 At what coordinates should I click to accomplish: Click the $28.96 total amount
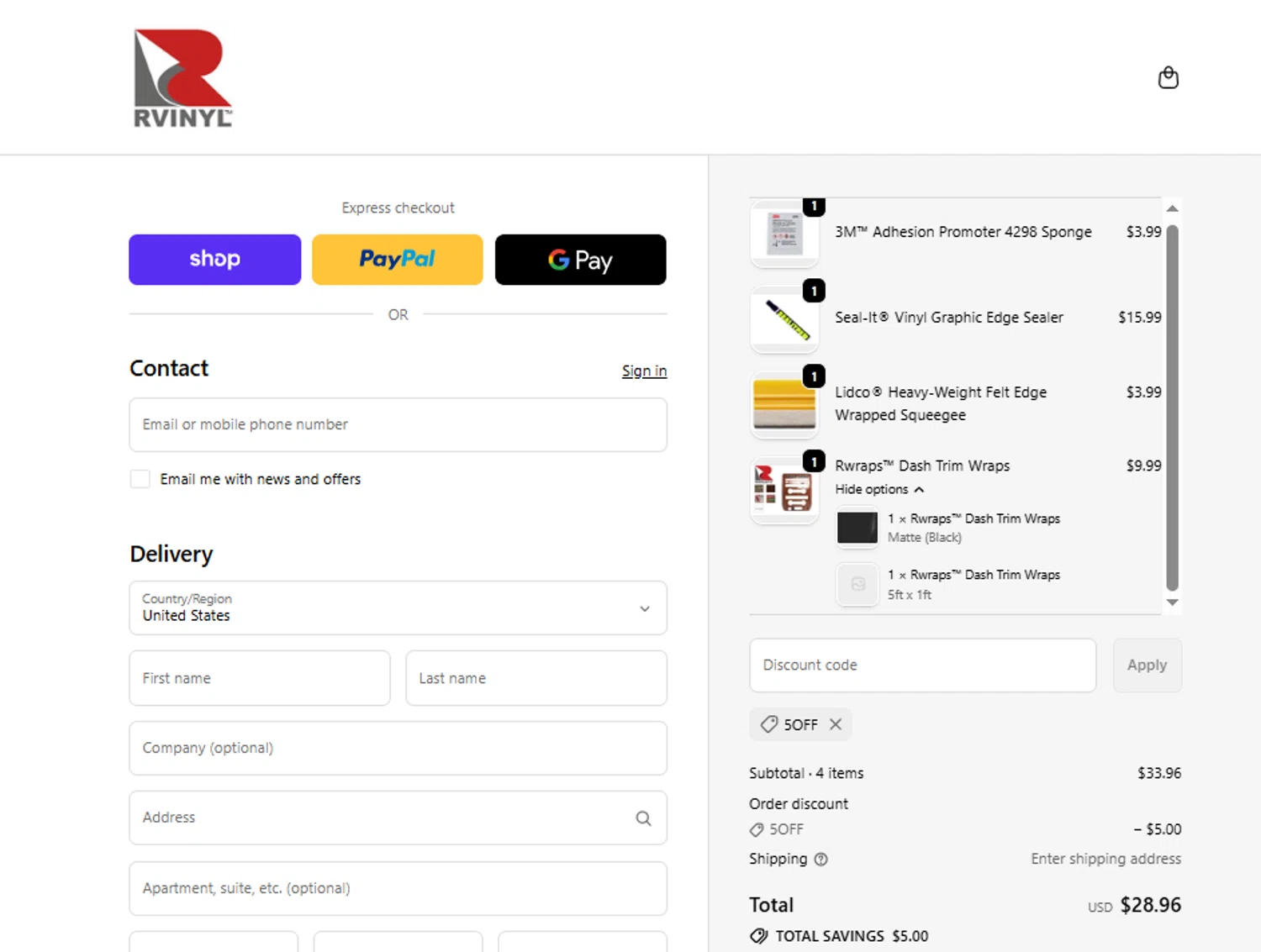point(1150,905)
